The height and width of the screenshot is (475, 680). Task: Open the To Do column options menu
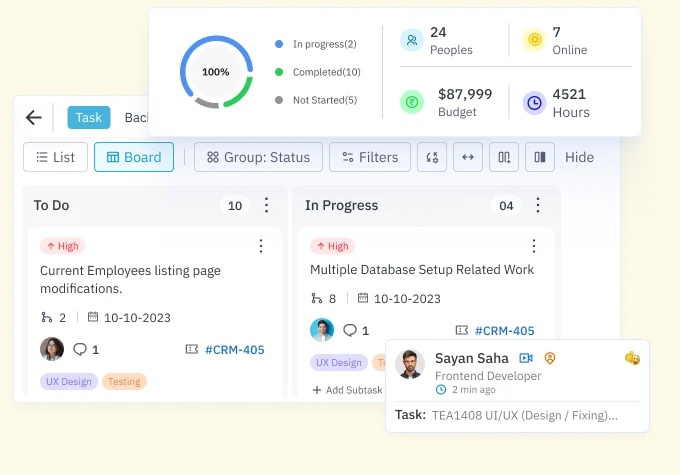266,205
